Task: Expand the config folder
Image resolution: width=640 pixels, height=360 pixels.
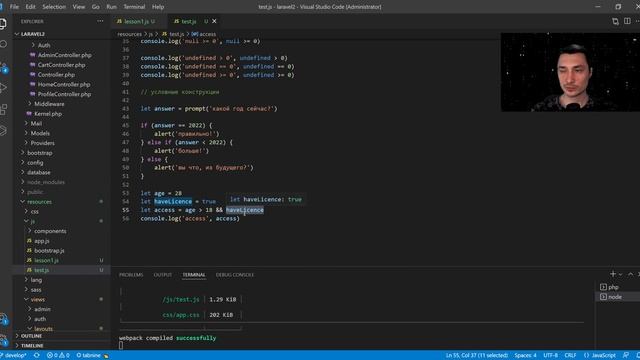Action: [35, 163]
